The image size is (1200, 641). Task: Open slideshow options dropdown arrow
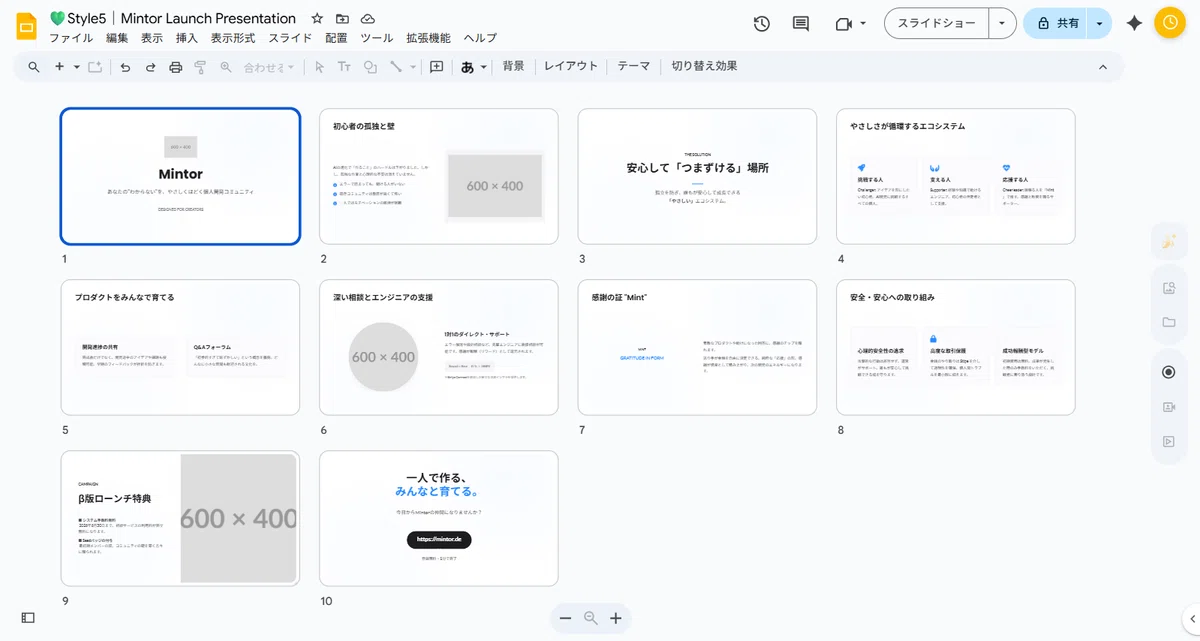click(1002, 23)
